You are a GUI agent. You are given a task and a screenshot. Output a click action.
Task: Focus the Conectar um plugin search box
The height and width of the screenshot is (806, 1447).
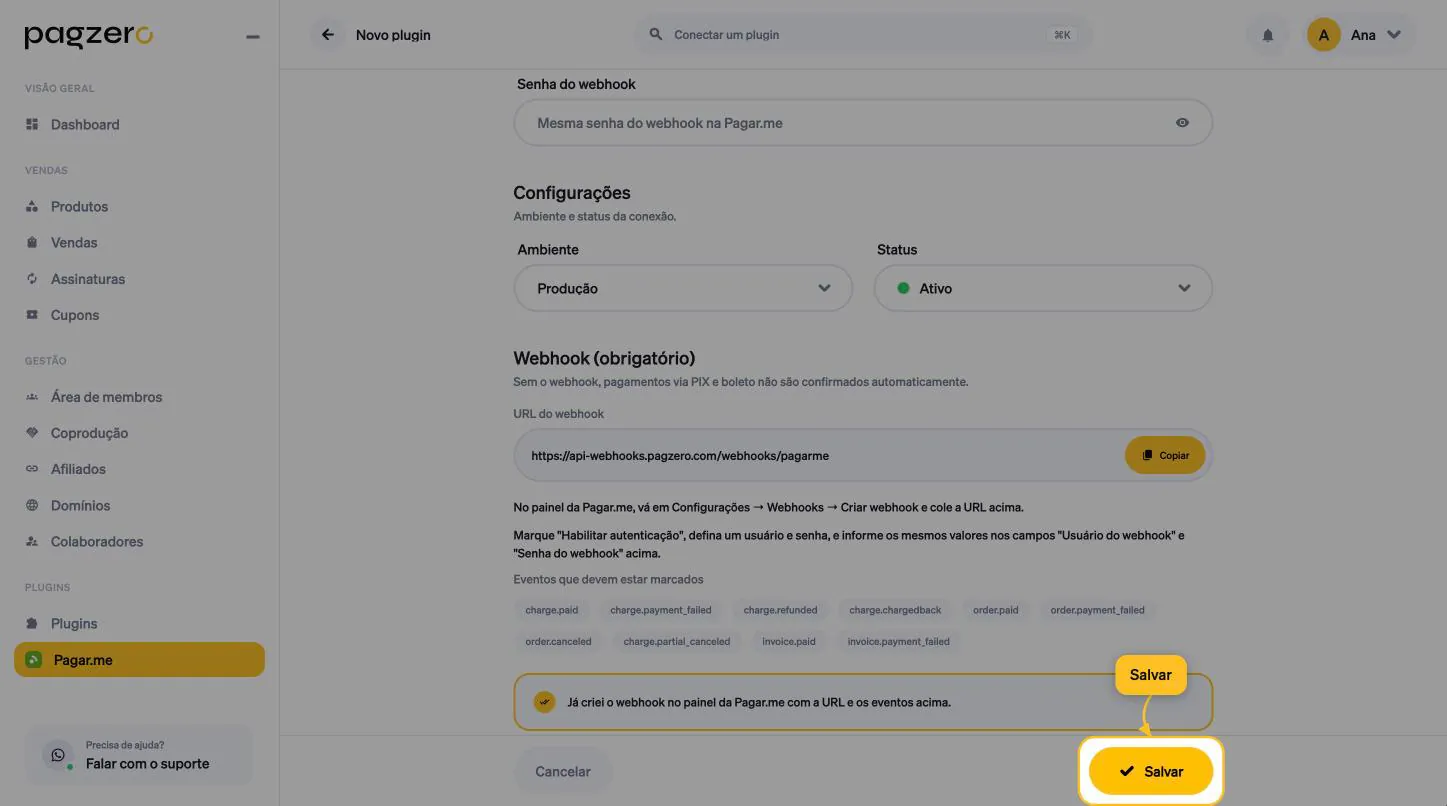(x=863, y=35)
